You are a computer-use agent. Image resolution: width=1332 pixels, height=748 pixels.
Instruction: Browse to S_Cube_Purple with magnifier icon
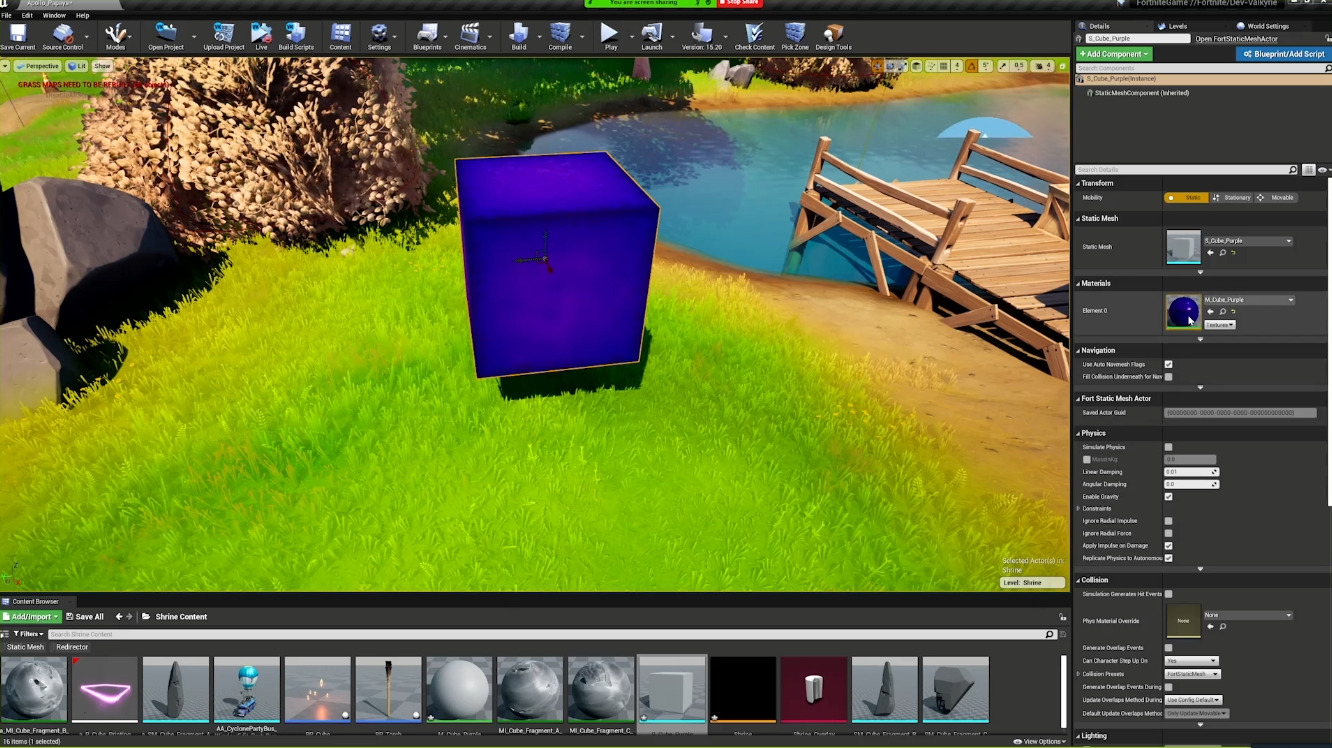click(1222, 253)
